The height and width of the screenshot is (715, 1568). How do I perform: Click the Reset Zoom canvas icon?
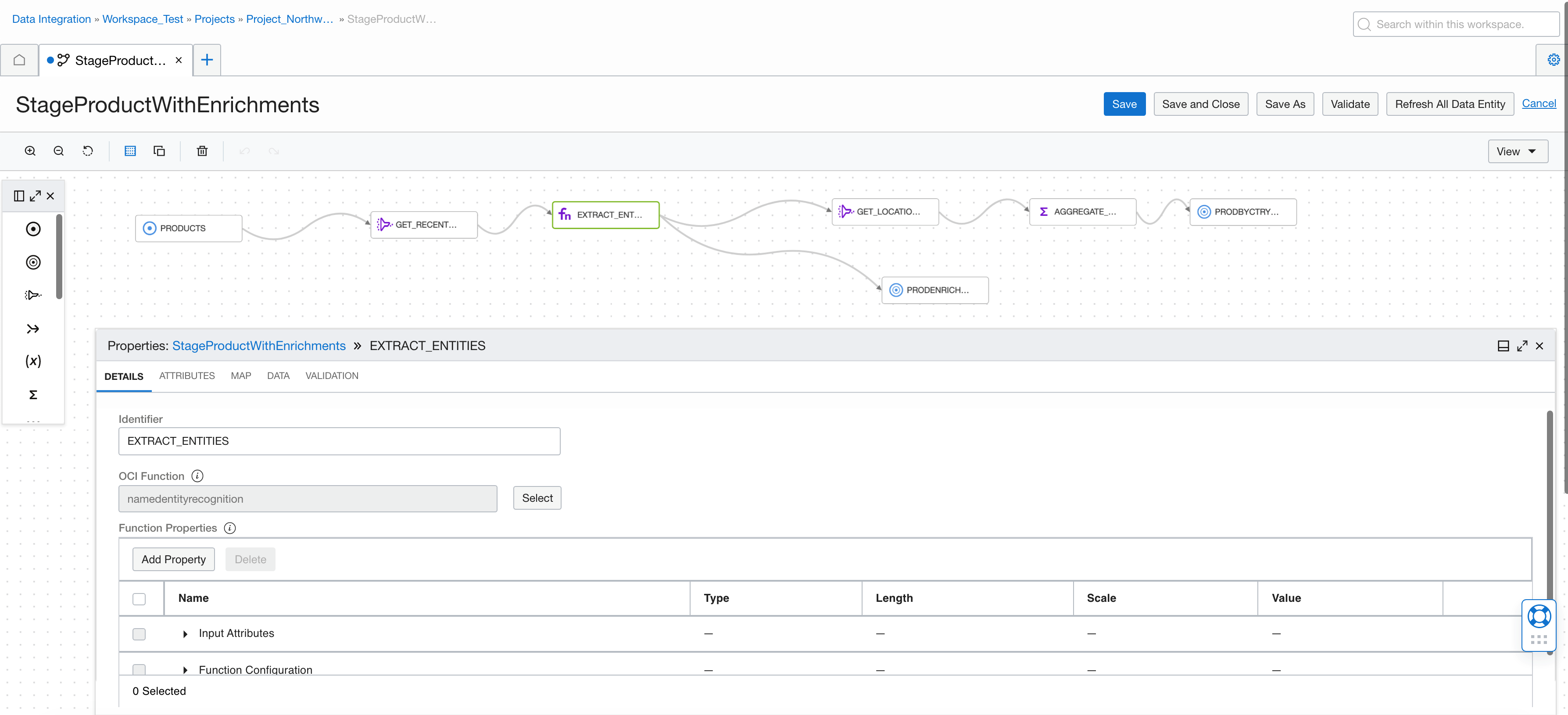click(88, 150)
